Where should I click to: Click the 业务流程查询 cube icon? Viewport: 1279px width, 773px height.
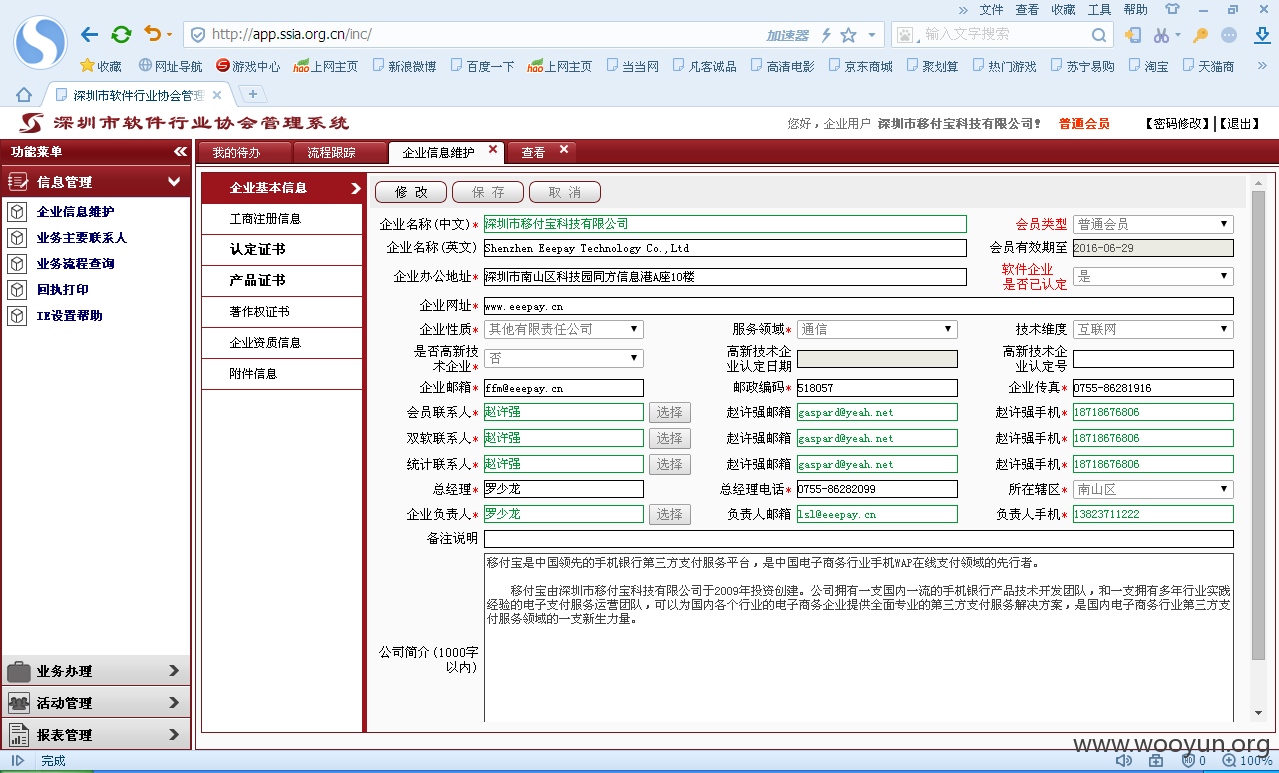tap(16, 264)
